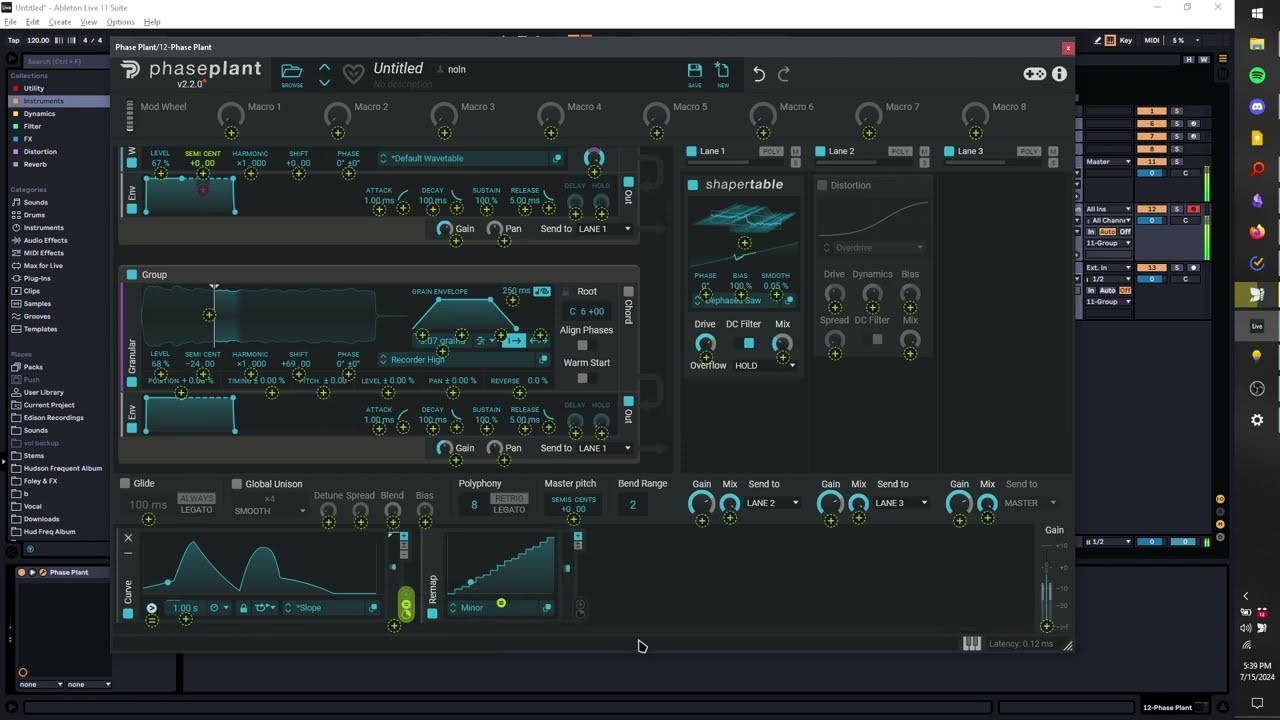Go to the previous preset with up chevron
The image size is (1280, 720).
coord(324,67)
